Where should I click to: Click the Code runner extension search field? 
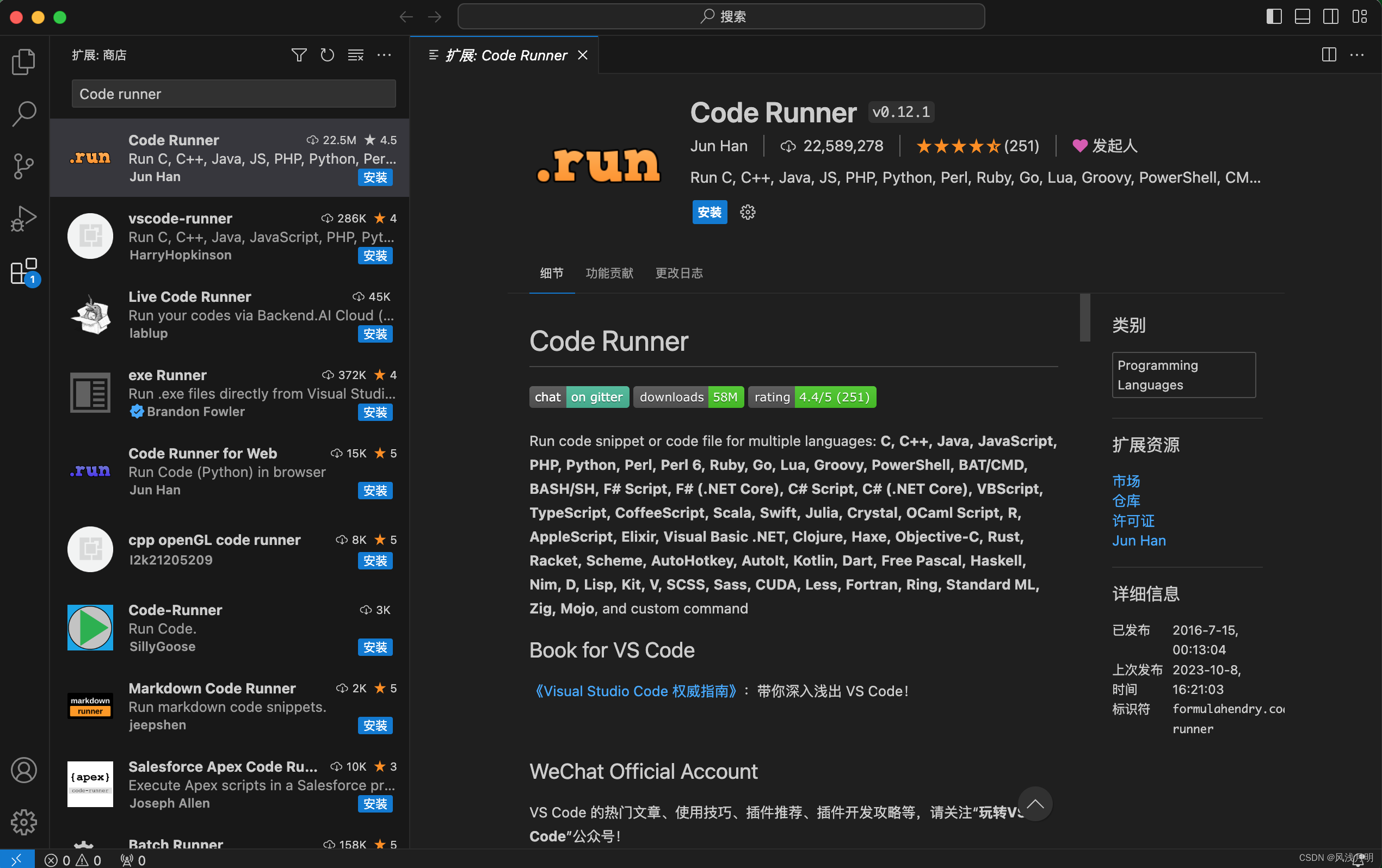pyautogui.click(x=233, y=94)
